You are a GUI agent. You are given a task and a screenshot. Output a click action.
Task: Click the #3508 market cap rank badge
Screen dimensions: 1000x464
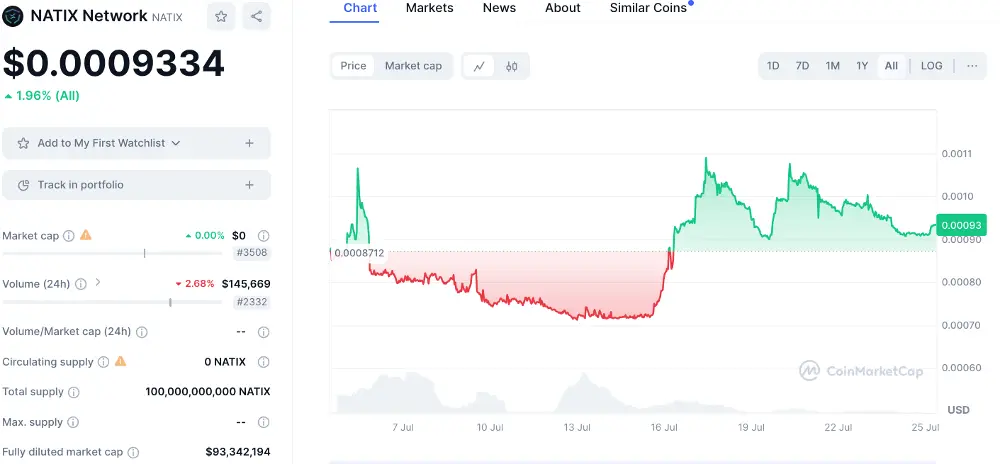(252, 253)
